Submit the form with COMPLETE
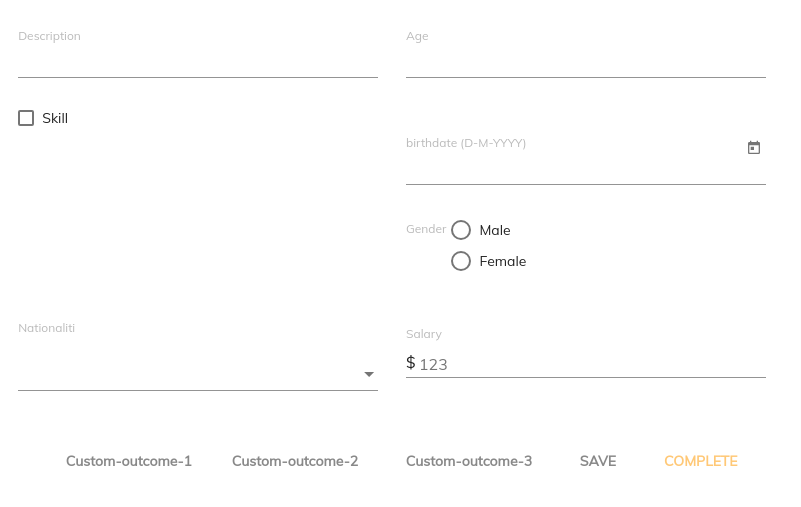This screenshot has width=801, height=507. click(701, 461)
